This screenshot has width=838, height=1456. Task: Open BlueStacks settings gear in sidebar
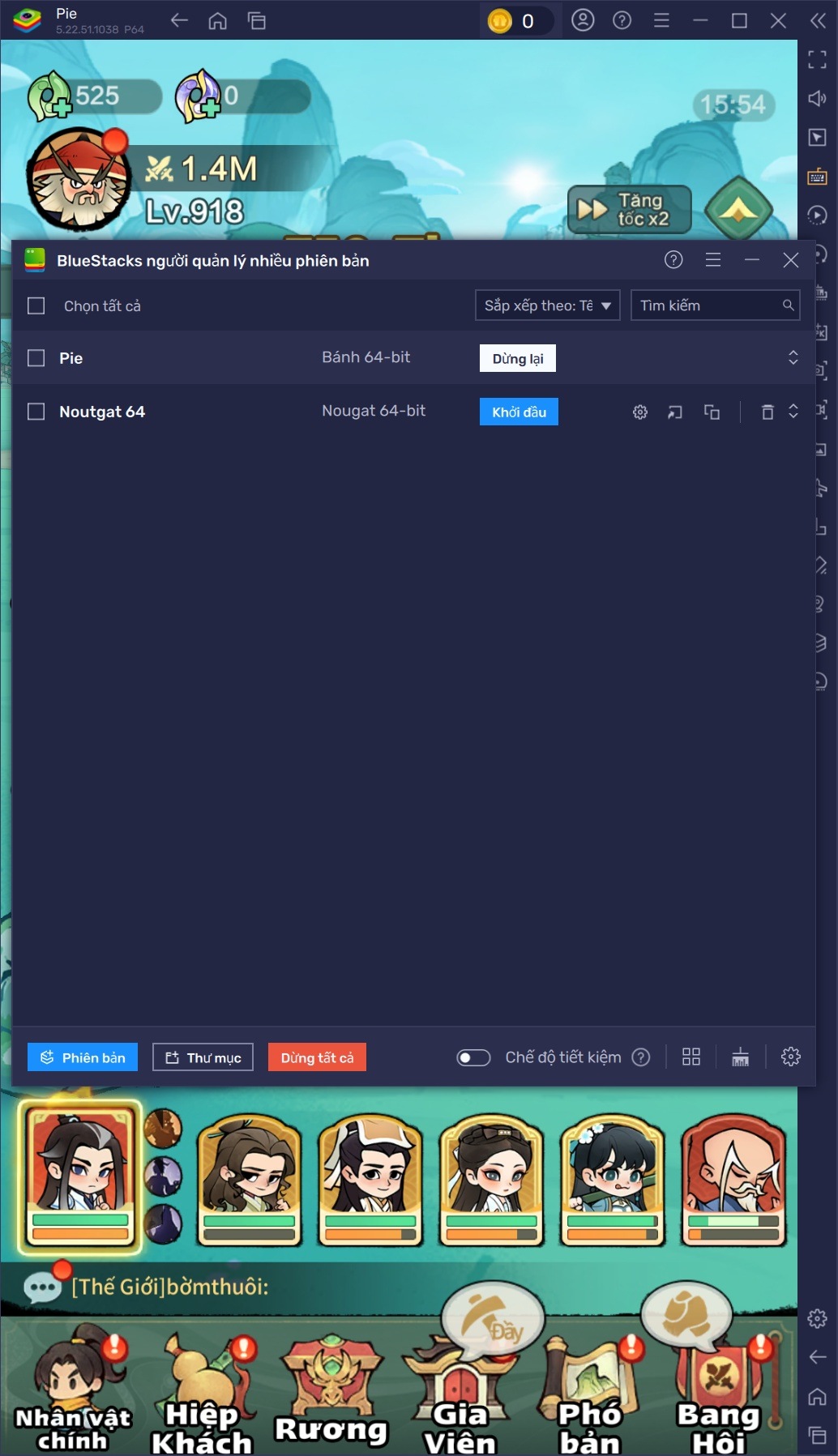(817, 1318)
